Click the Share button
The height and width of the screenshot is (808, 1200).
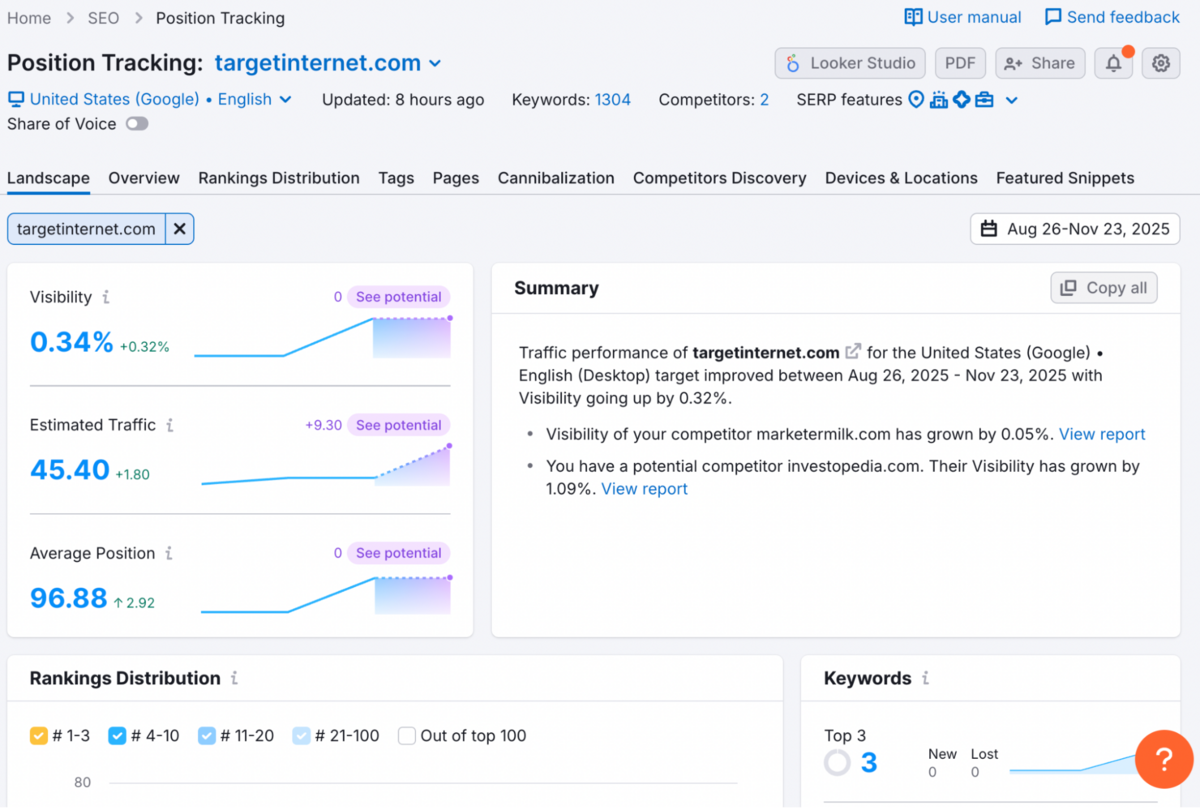tap(1040, 63)
